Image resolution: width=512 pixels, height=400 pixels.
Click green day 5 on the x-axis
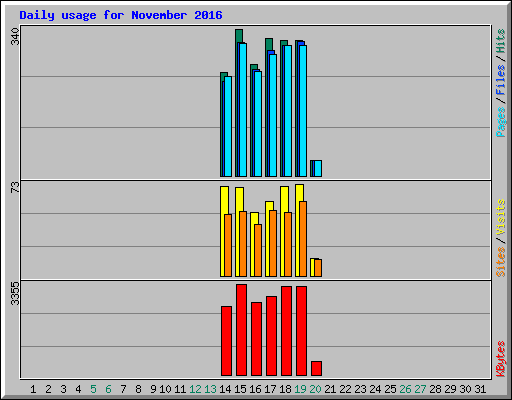(93, 389)
